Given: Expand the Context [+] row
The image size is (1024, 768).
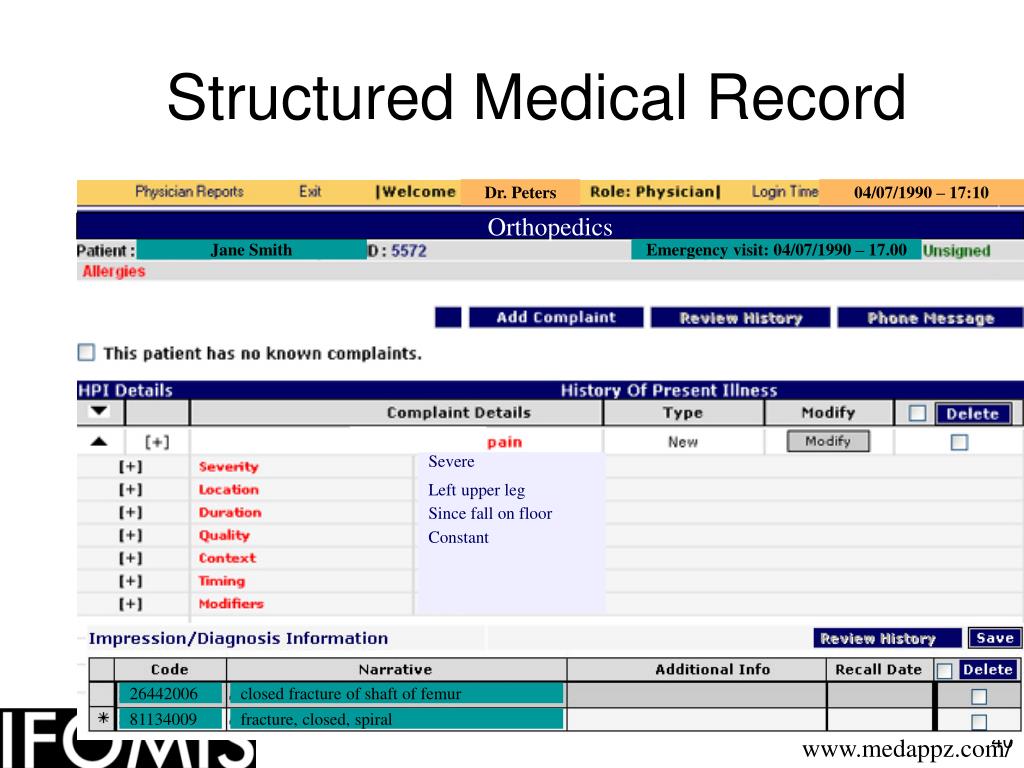Looking at the screenshot, I should pyautogui.click(x=131, y=558).
